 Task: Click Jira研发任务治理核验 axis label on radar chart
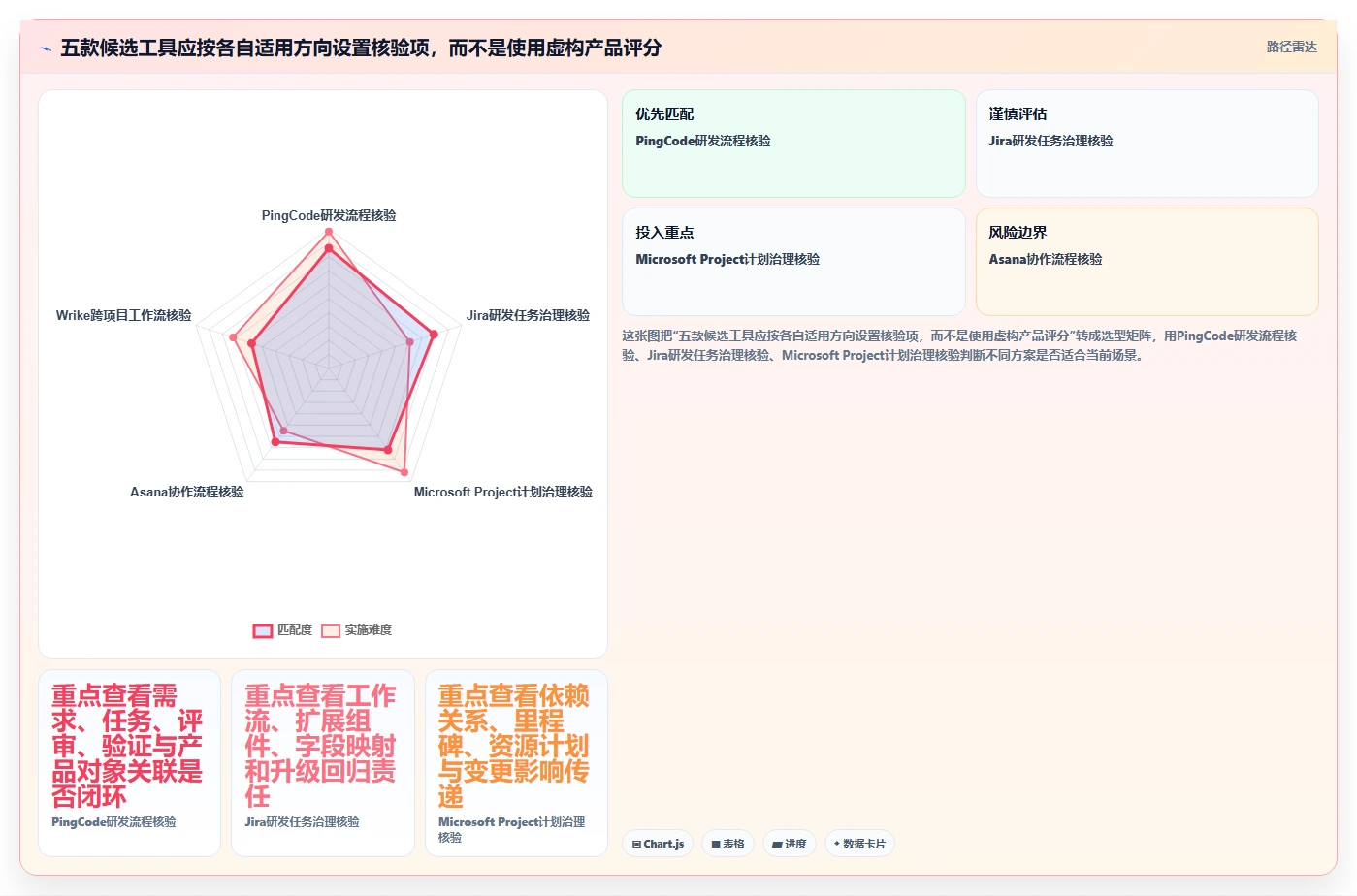tap(528, 315)
